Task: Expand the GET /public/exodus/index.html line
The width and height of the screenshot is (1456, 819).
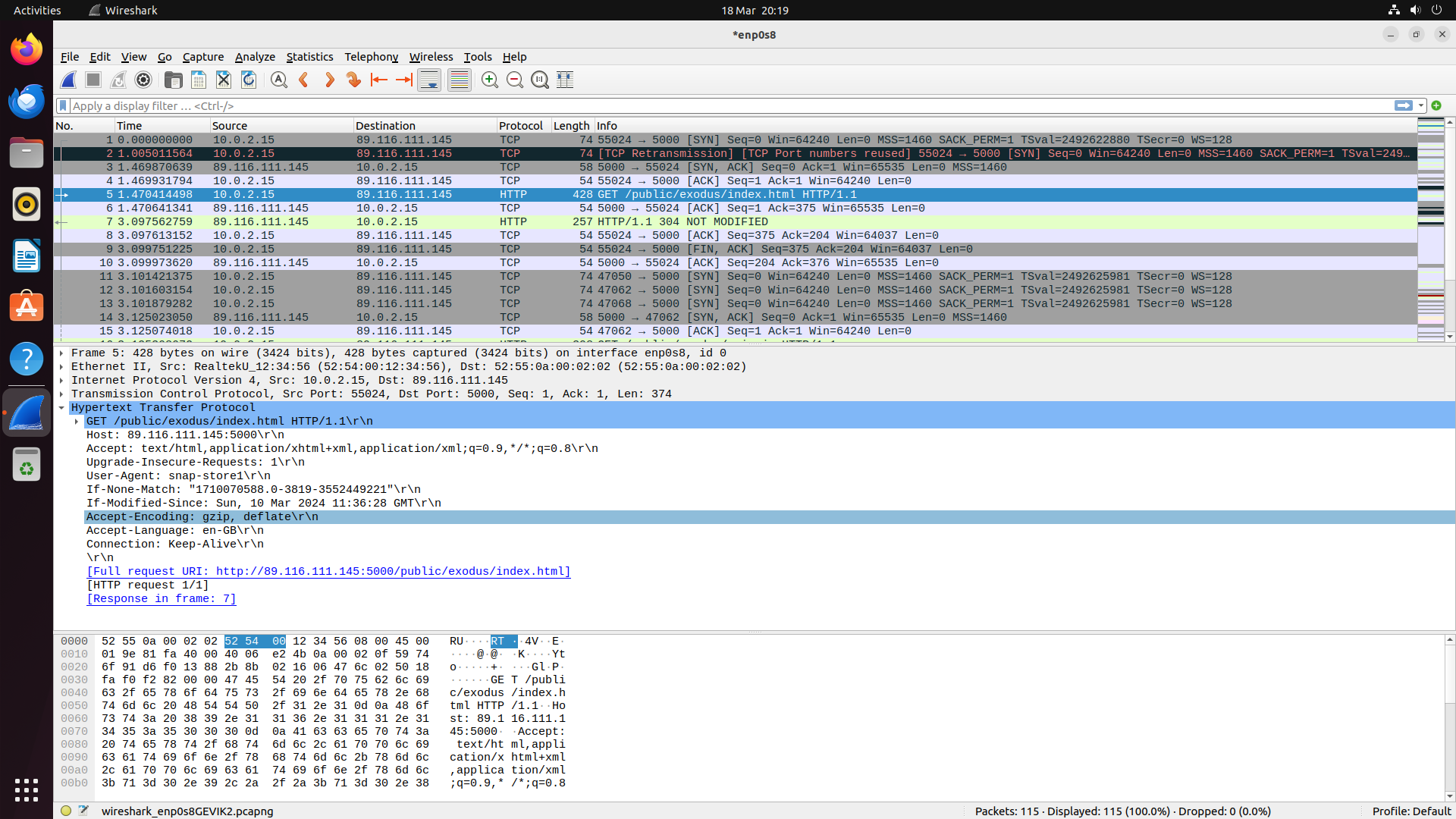Action: pyautogui.click(x=77, y=422)
